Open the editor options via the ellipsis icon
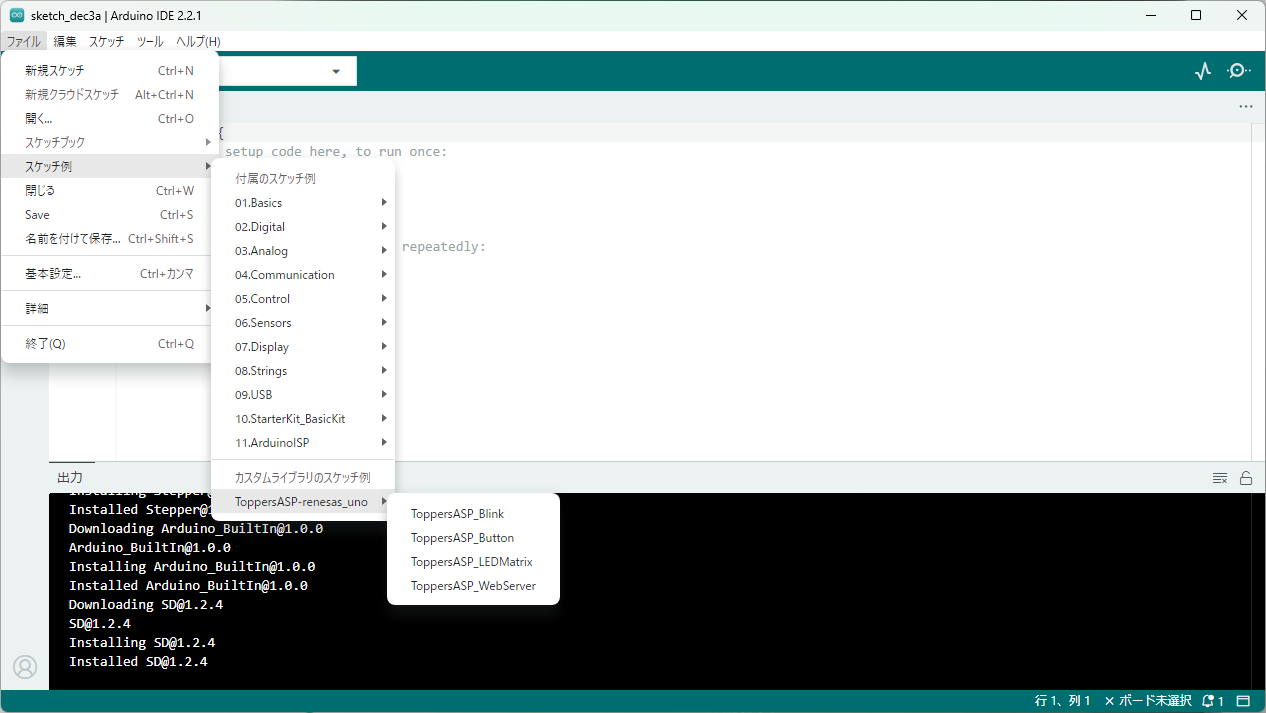This screenshot has height=713, width=1266. (1245, 106)
